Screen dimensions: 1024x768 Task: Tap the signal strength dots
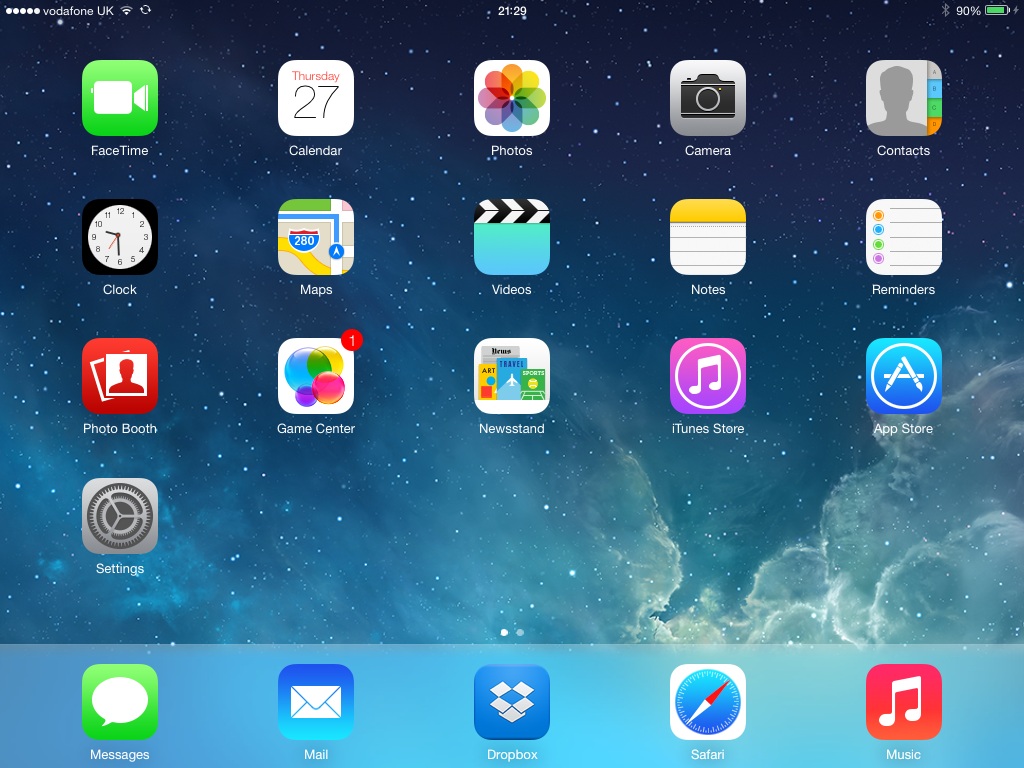[x=23, y=11]
